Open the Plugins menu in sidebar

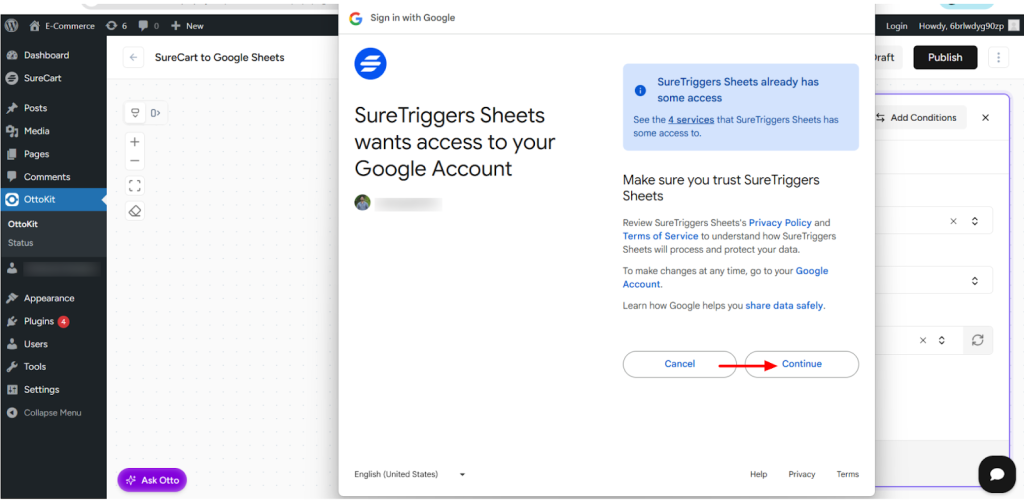(39, 321)
